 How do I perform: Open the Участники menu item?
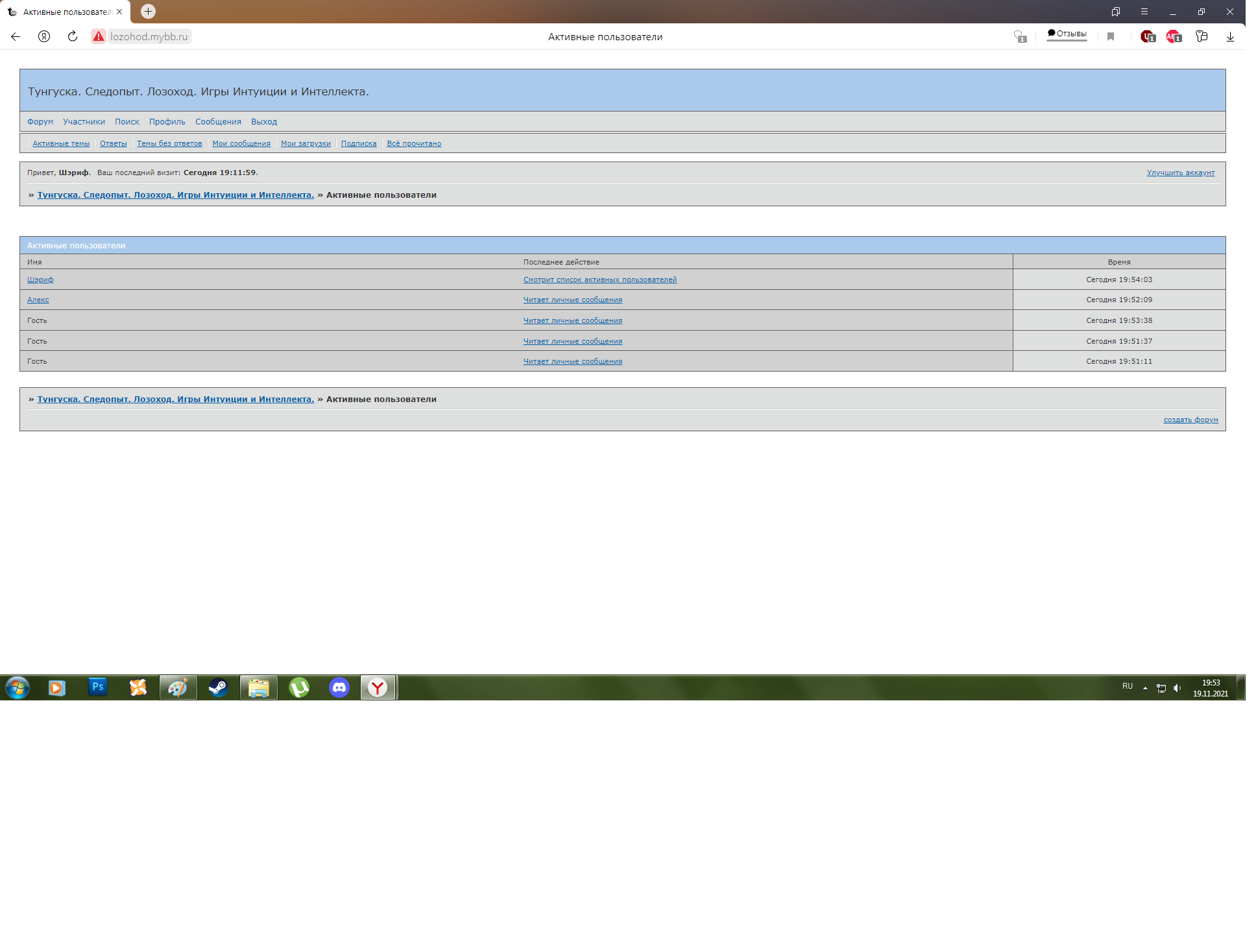tap(84, 122)
